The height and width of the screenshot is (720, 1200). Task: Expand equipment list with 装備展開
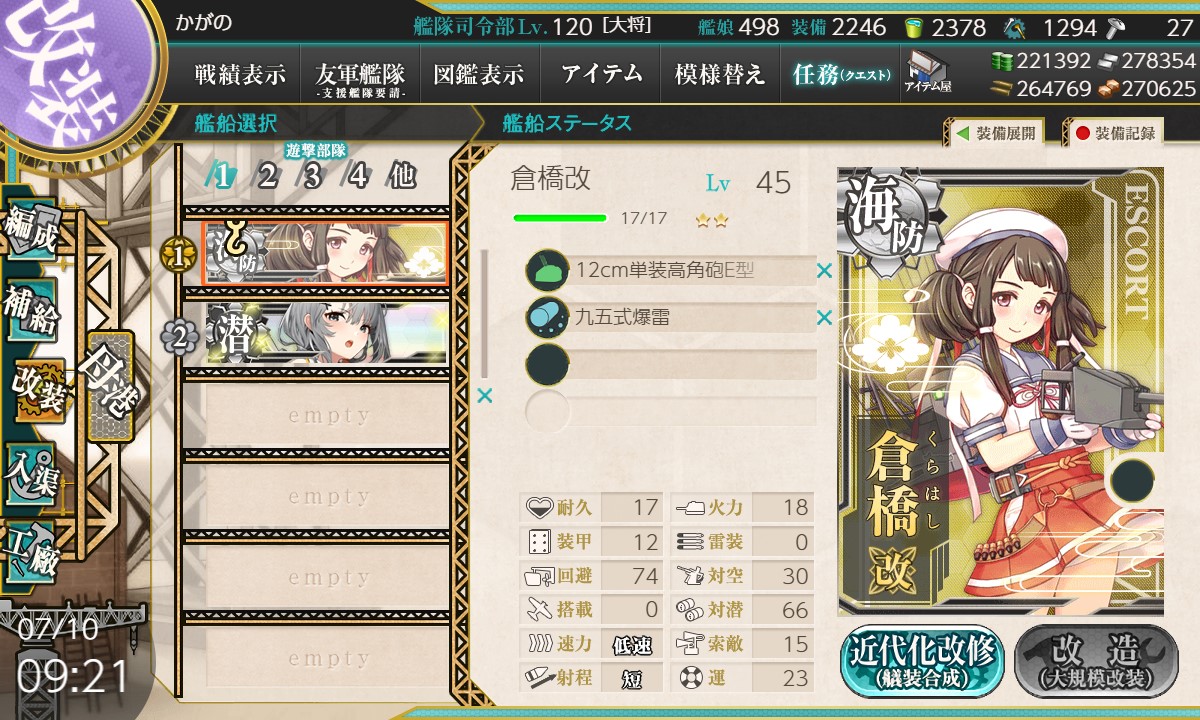993,132
